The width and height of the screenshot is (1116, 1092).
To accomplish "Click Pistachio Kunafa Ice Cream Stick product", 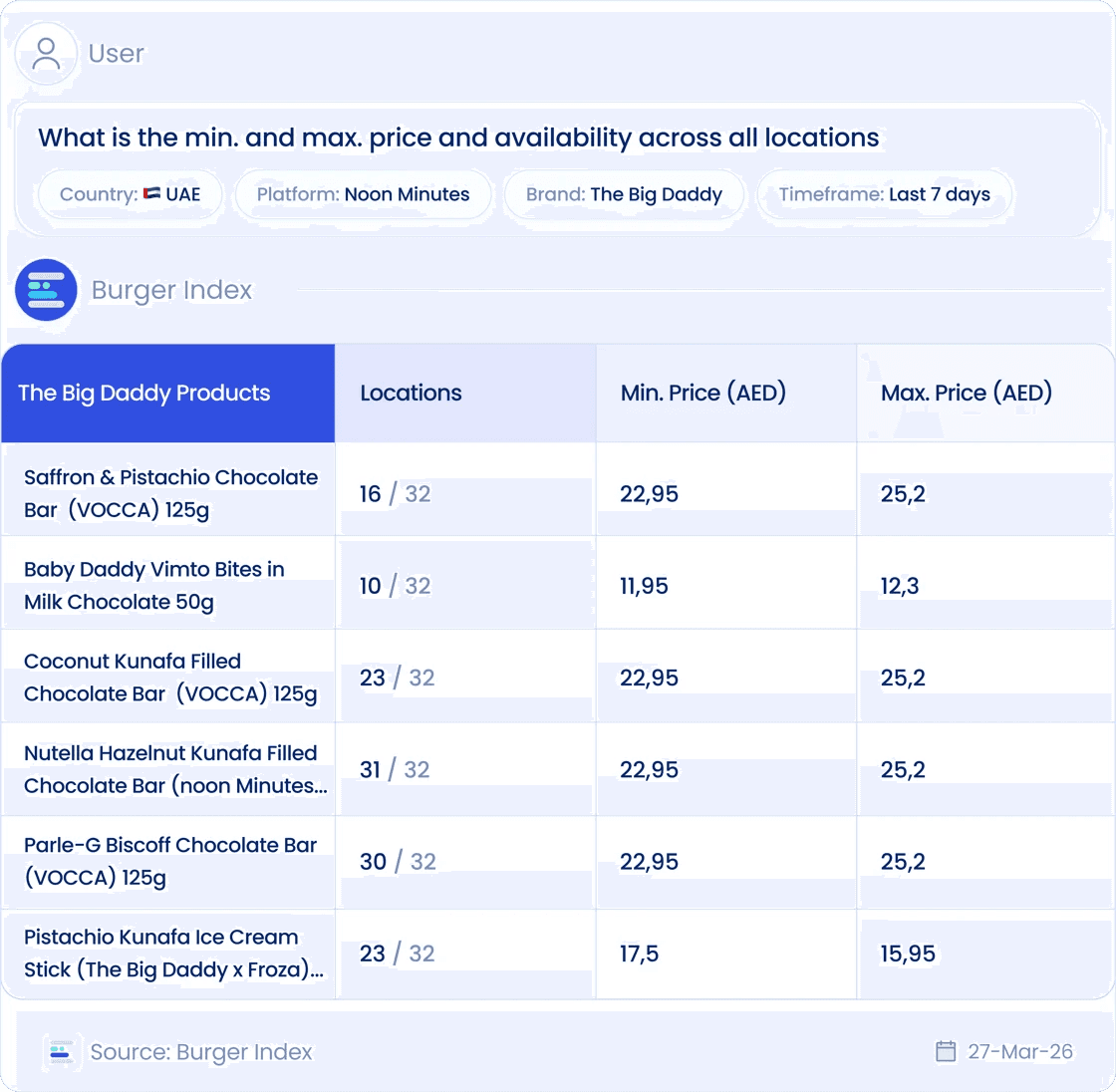I will [173, 953].
